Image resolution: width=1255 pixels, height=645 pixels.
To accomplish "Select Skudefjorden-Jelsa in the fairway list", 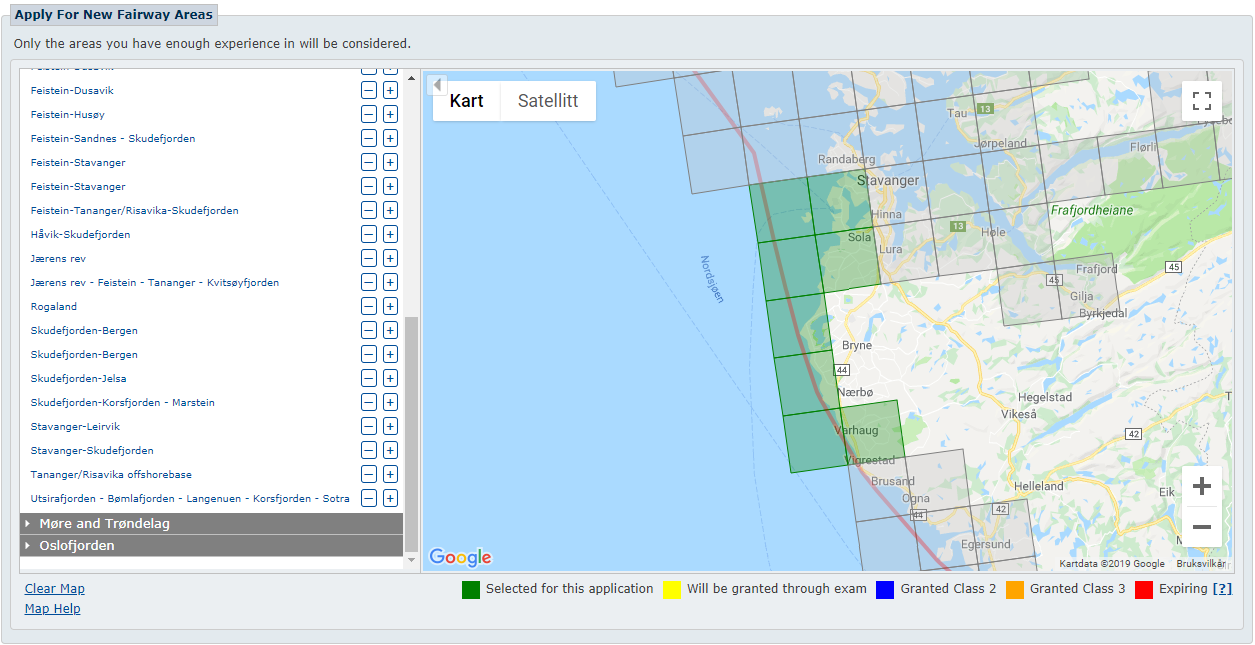I will 79,378.
